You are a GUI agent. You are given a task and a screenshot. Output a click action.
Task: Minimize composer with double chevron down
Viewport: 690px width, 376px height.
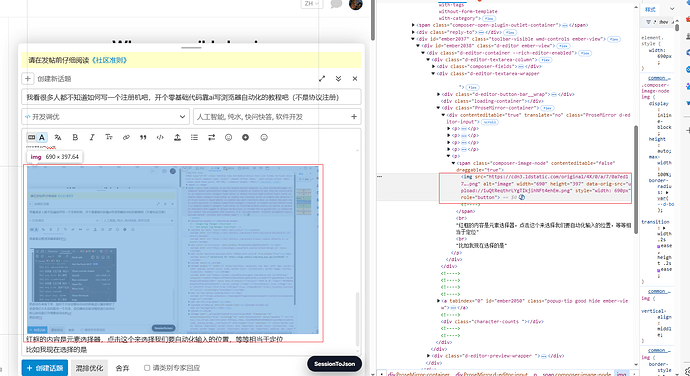point(338,78)
